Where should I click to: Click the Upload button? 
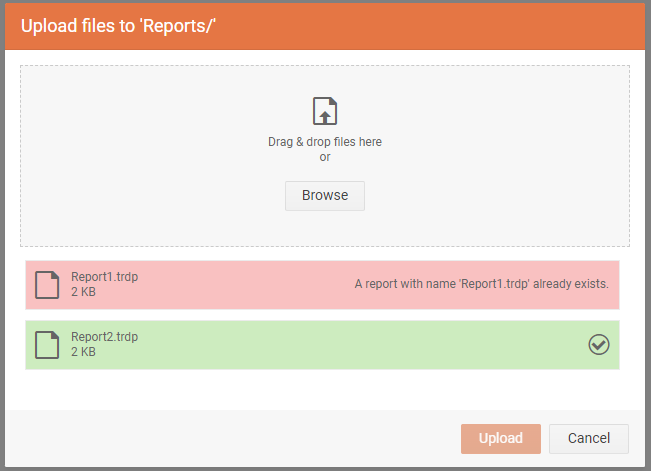pos(500,438)
